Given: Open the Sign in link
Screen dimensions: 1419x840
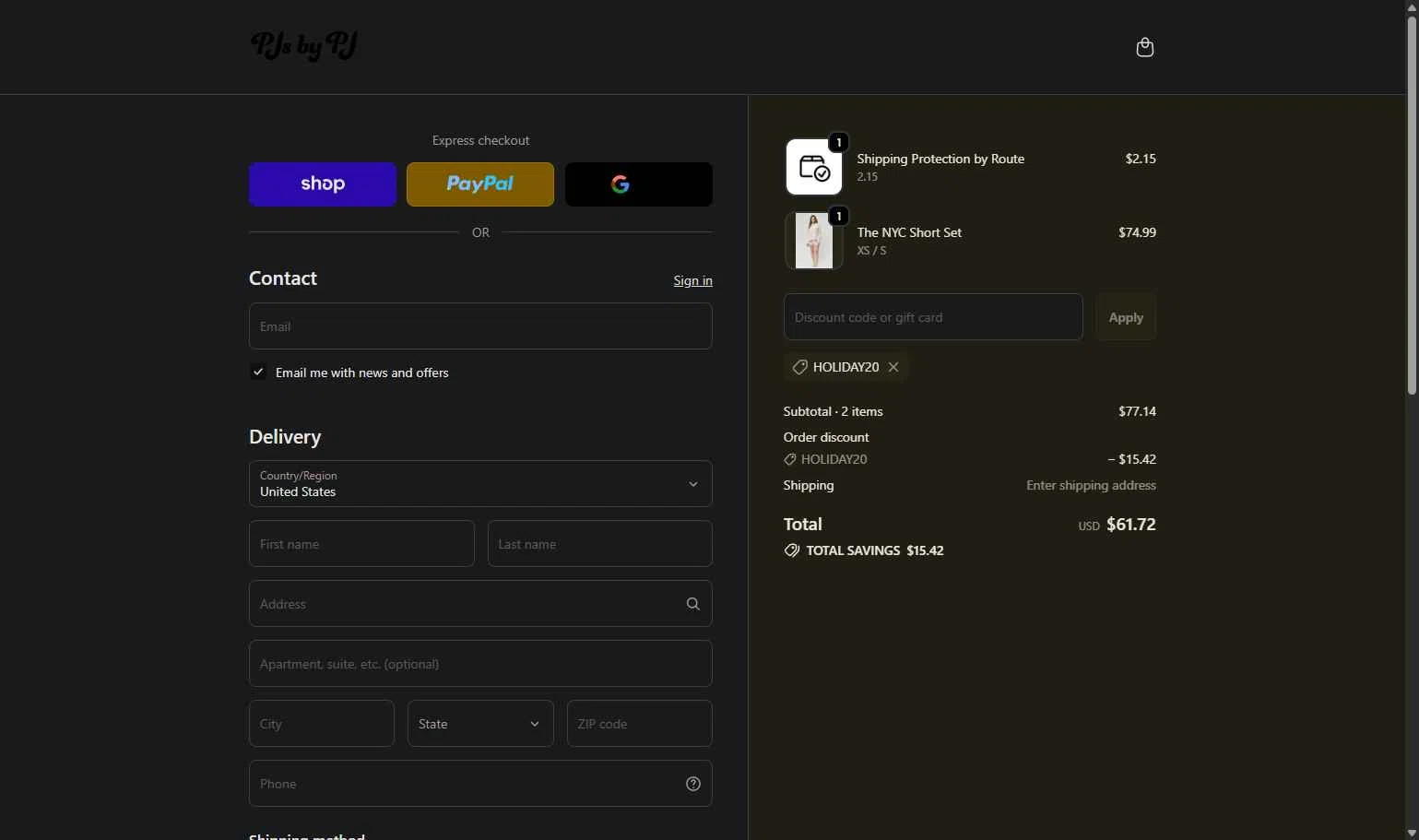Looking at the screenshot, I should (x=692, y=280).
